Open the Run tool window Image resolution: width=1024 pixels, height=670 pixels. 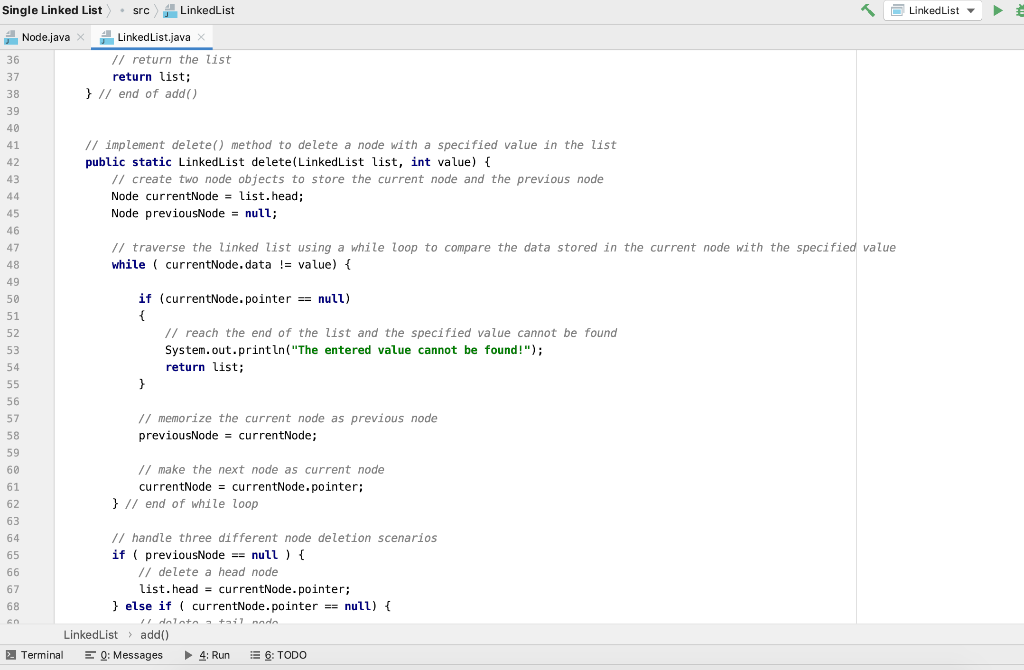click(x=207, y=655)
